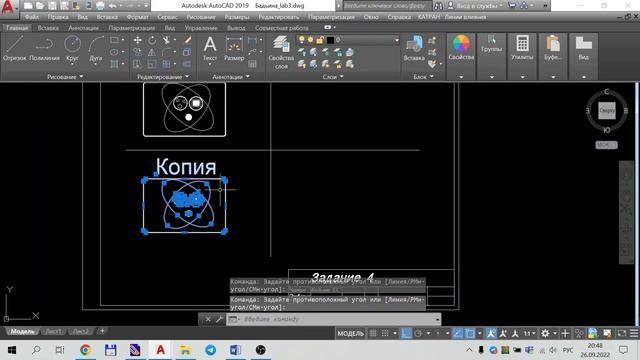Click the Move tool icon

138,40
